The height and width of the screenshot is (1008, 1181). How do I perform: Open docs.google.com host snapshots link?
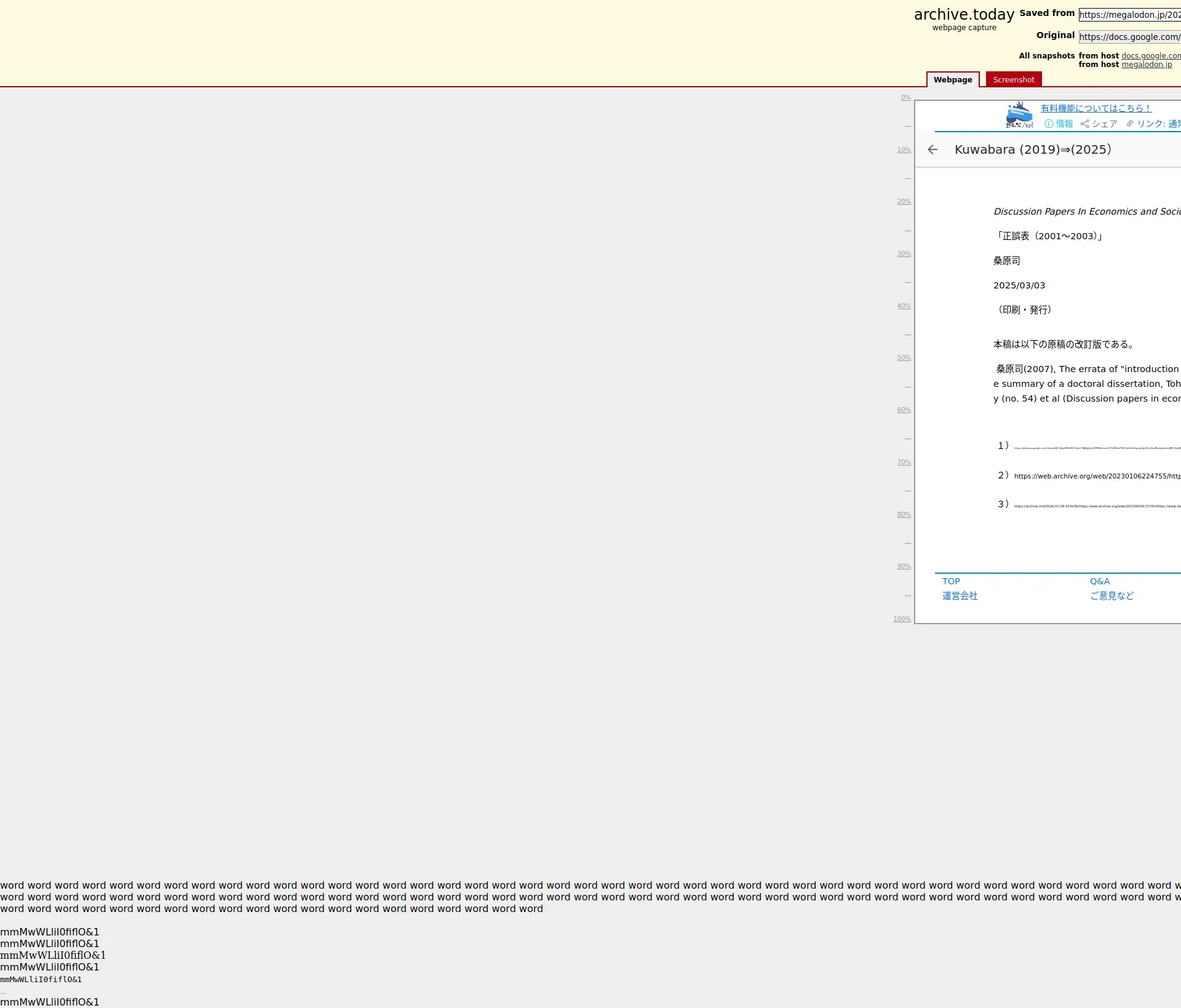pyautogui.click(x=1150, y=55)
